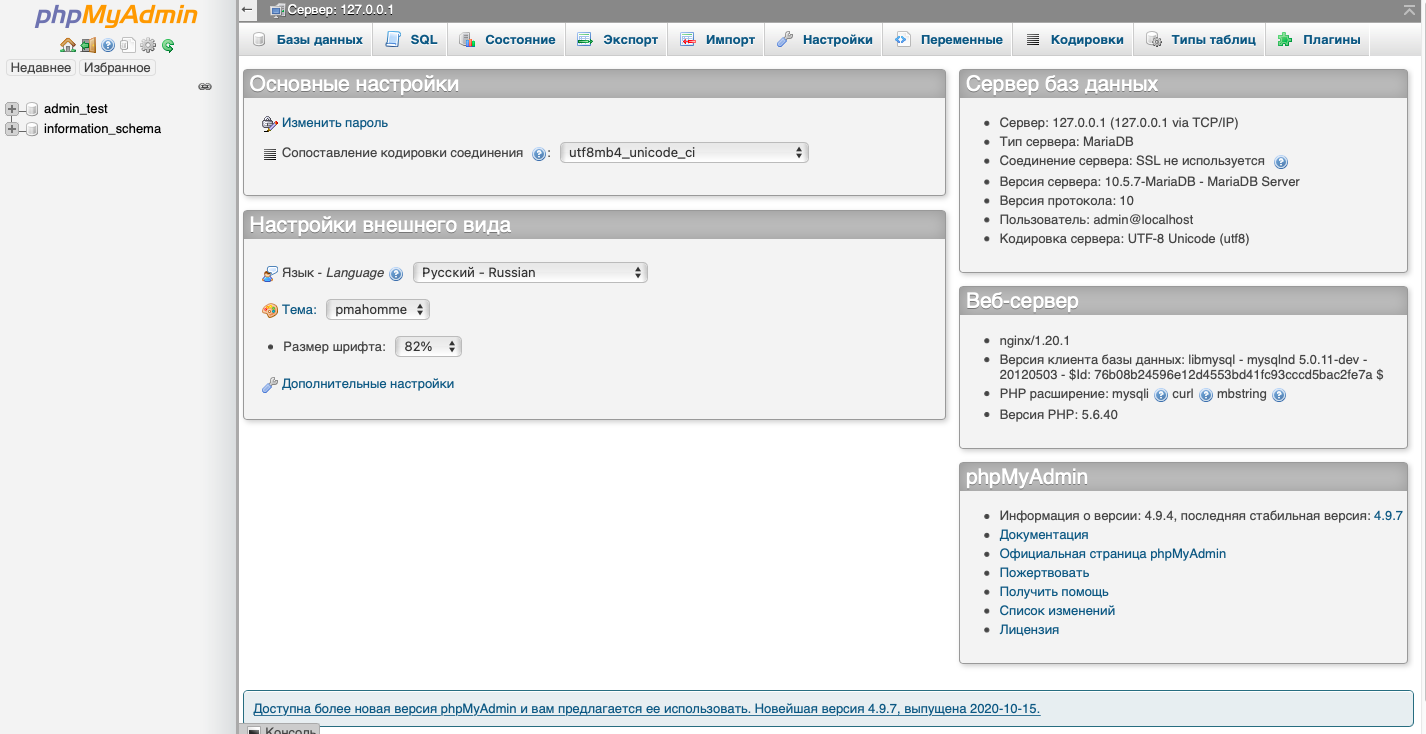Click the wrench icon beside Дополнительные настройки
1426x734 pixels.
(x=269, y=385)
